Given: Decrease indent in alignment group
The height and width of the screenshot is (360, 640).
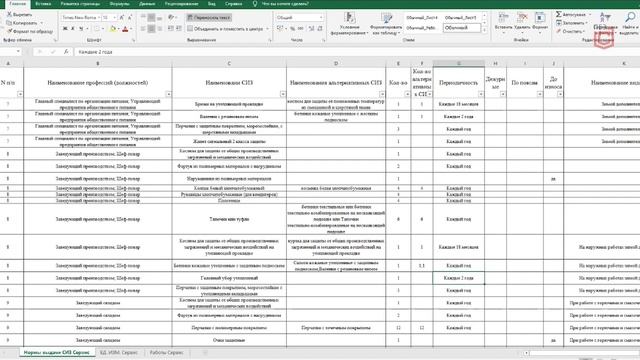Looking at the screenshot, I should click(x=171, y=29).
